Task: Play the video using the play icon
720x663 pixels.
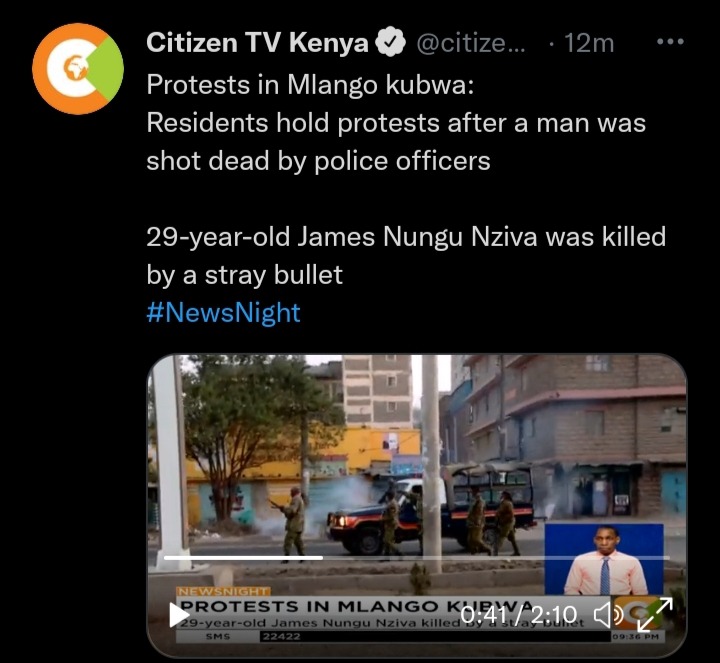Action: 178,614
